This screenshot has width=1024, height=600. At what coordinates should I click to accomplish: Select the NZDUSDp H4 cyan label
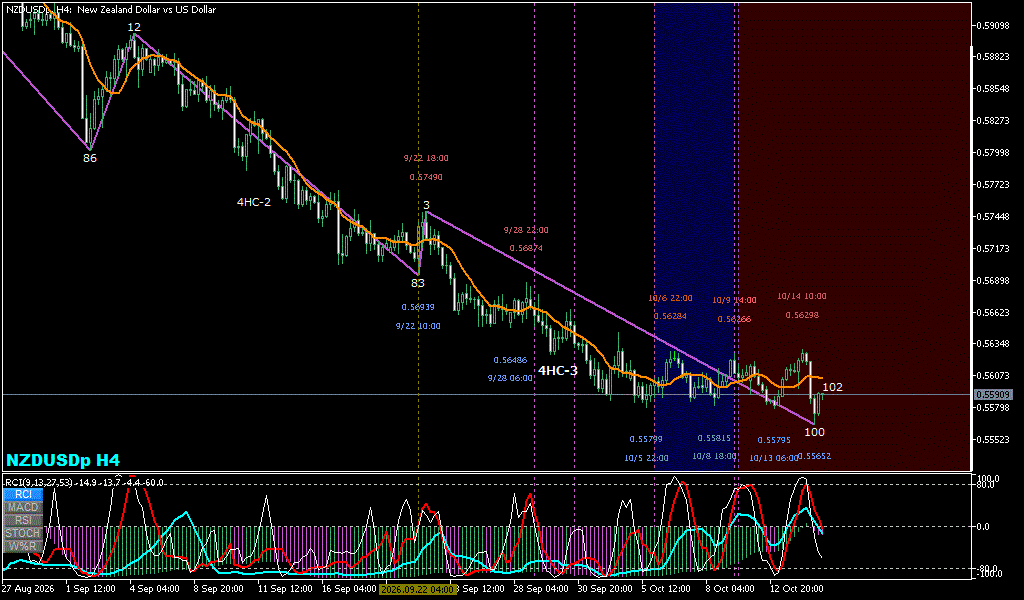click(x=63, y=460)
